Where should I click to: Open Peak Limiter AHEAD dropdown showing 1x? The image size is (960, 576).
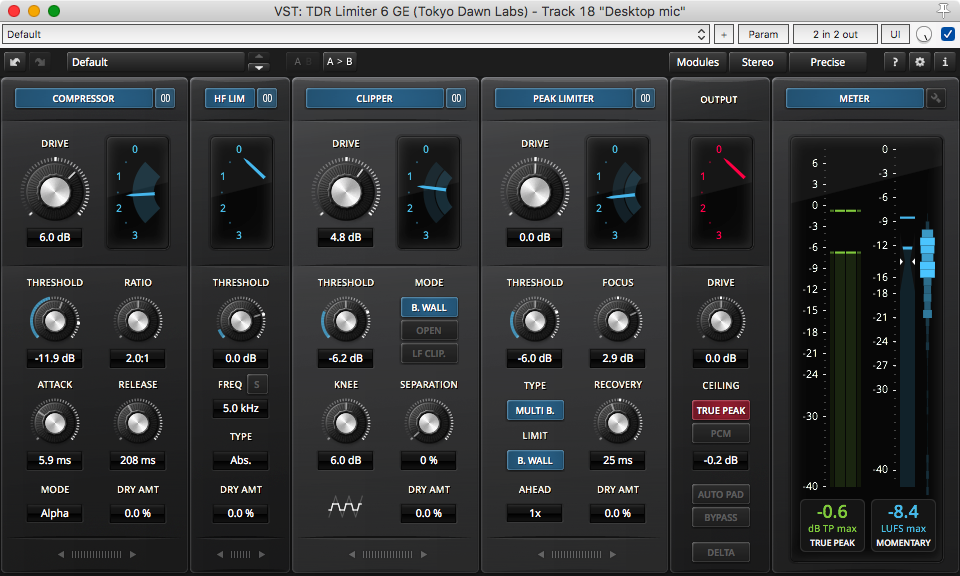pyautogui.click(x=534, y=513)
